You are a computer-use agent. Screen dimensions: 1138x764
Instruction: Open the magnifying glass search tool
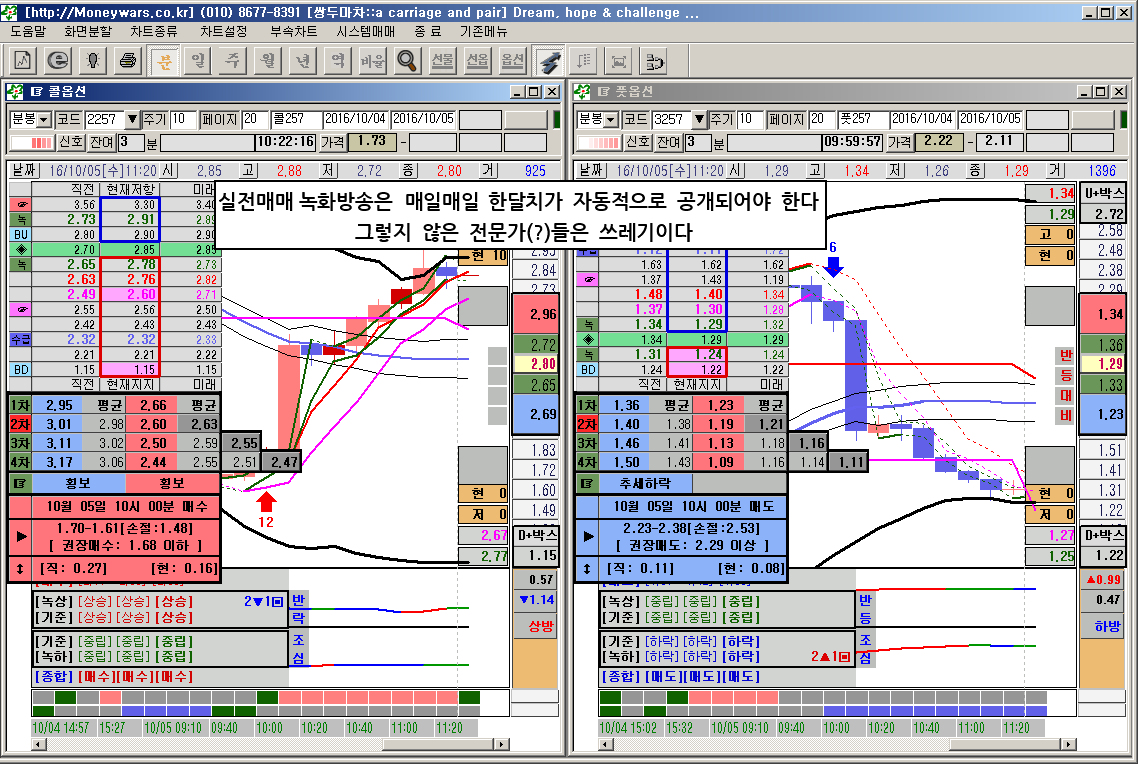pyautogui.click(x=407, y=61)
